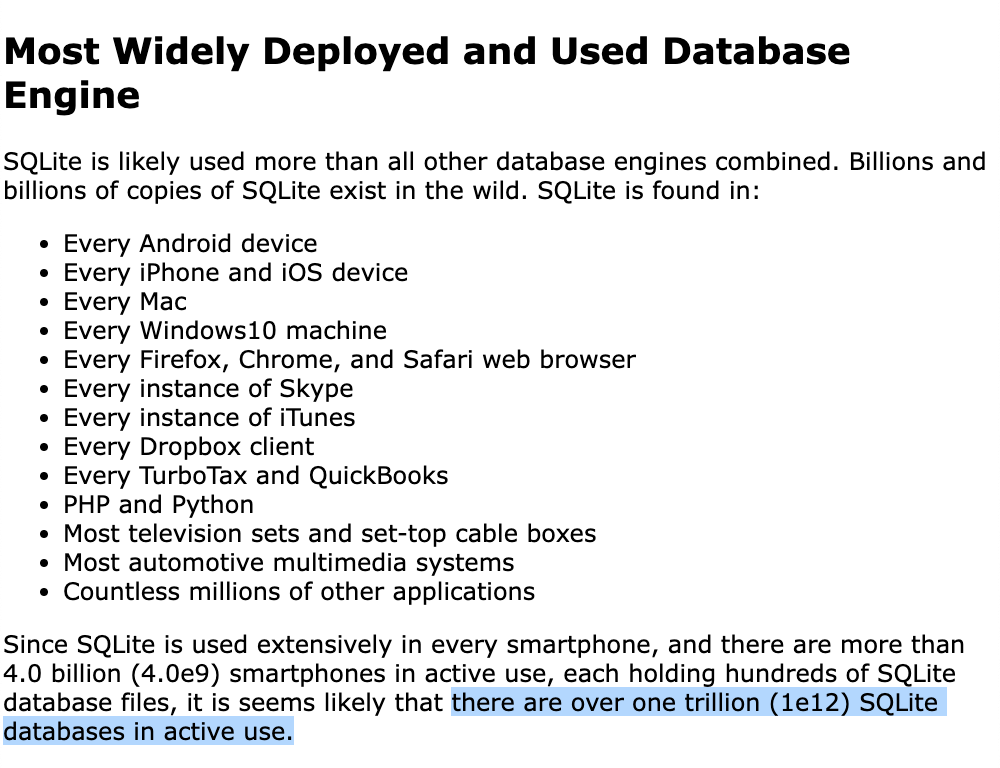Screen dimensions: 1000x768
Task: Click "Every Firefox, Chrome, and Safari web browser"
Action: coord(349,360)
